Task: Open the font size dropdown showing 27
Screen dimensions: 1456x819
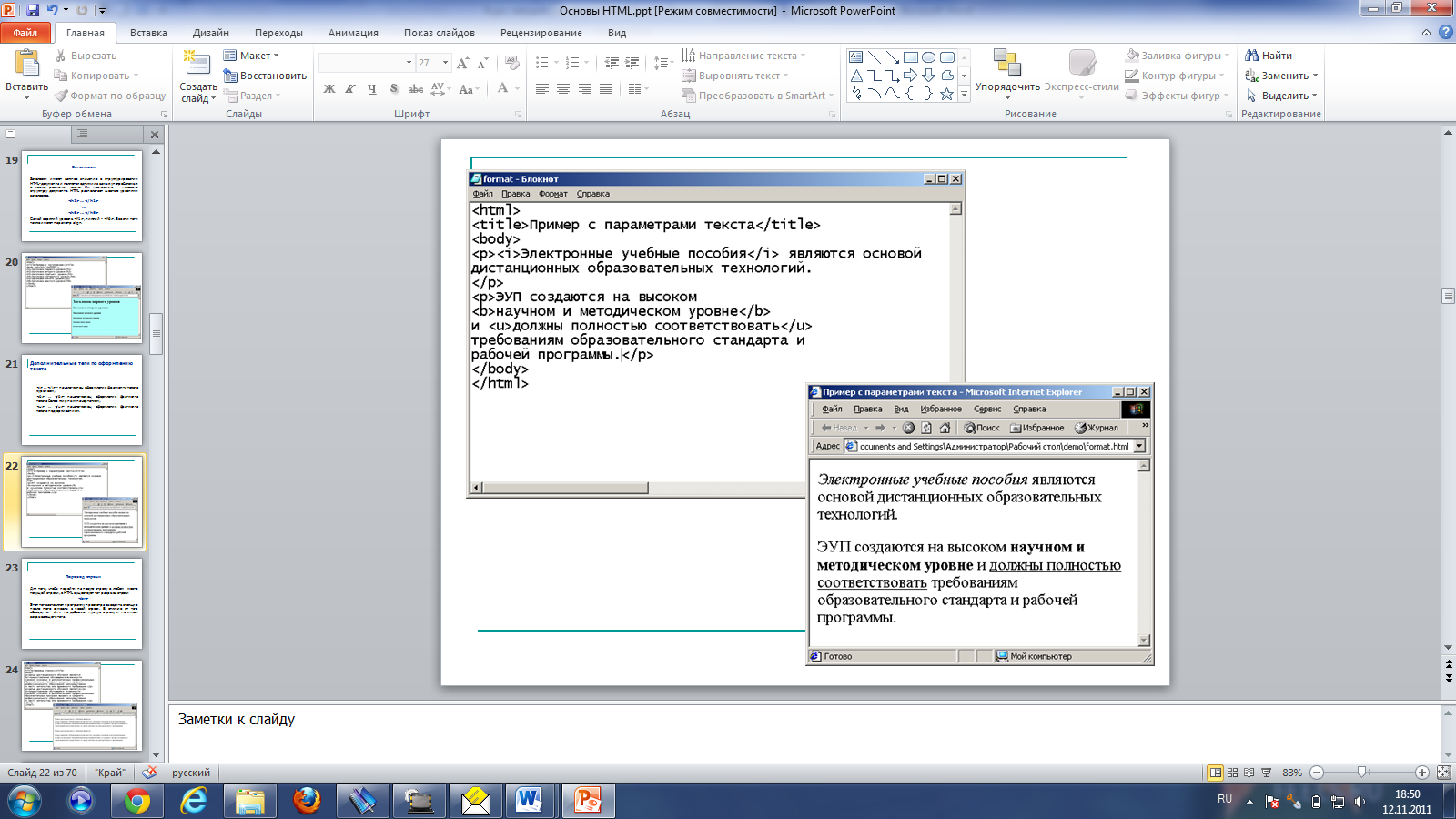Action: pos(446,63)
